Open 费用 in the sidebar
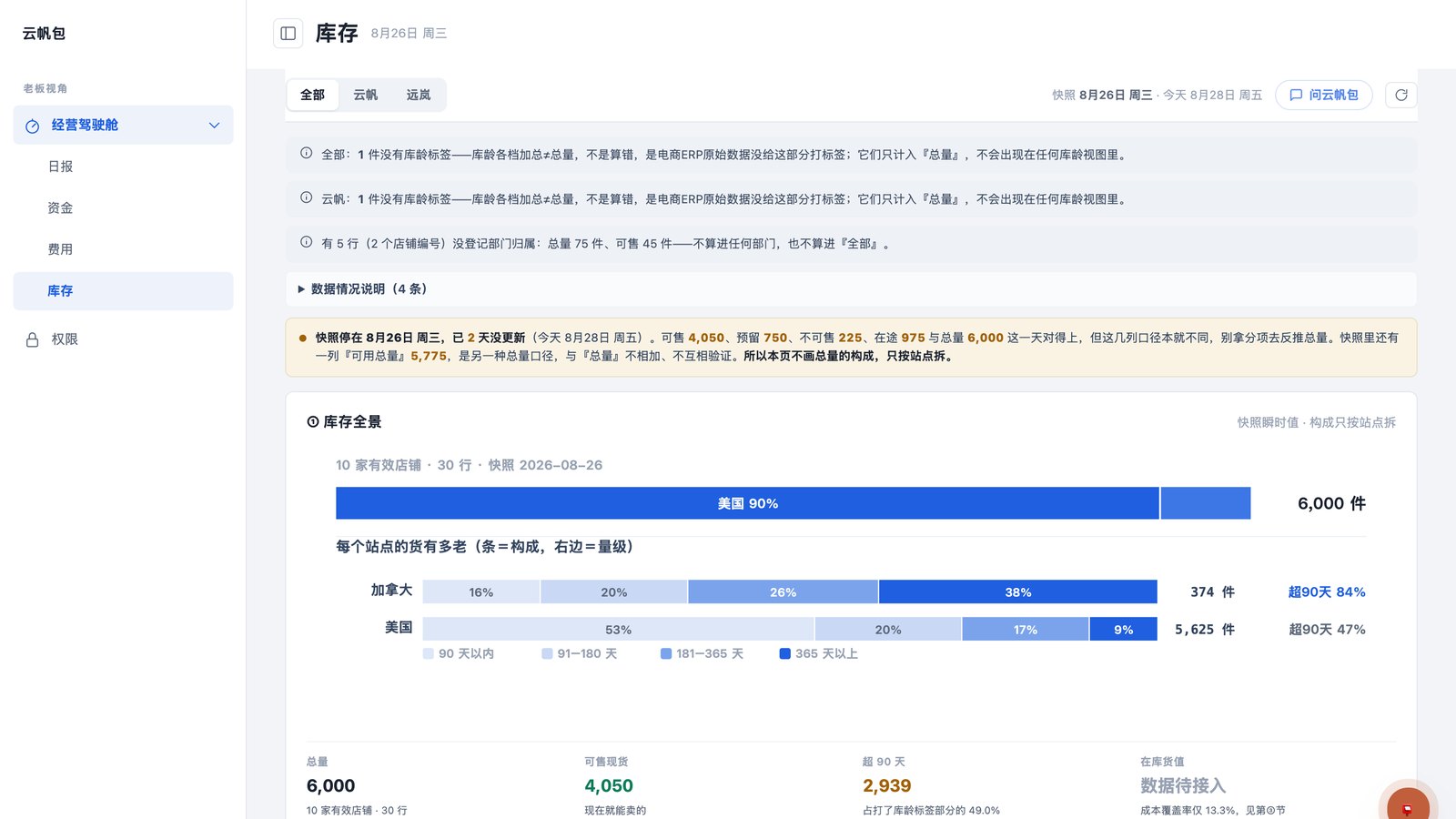 [123, 249]
